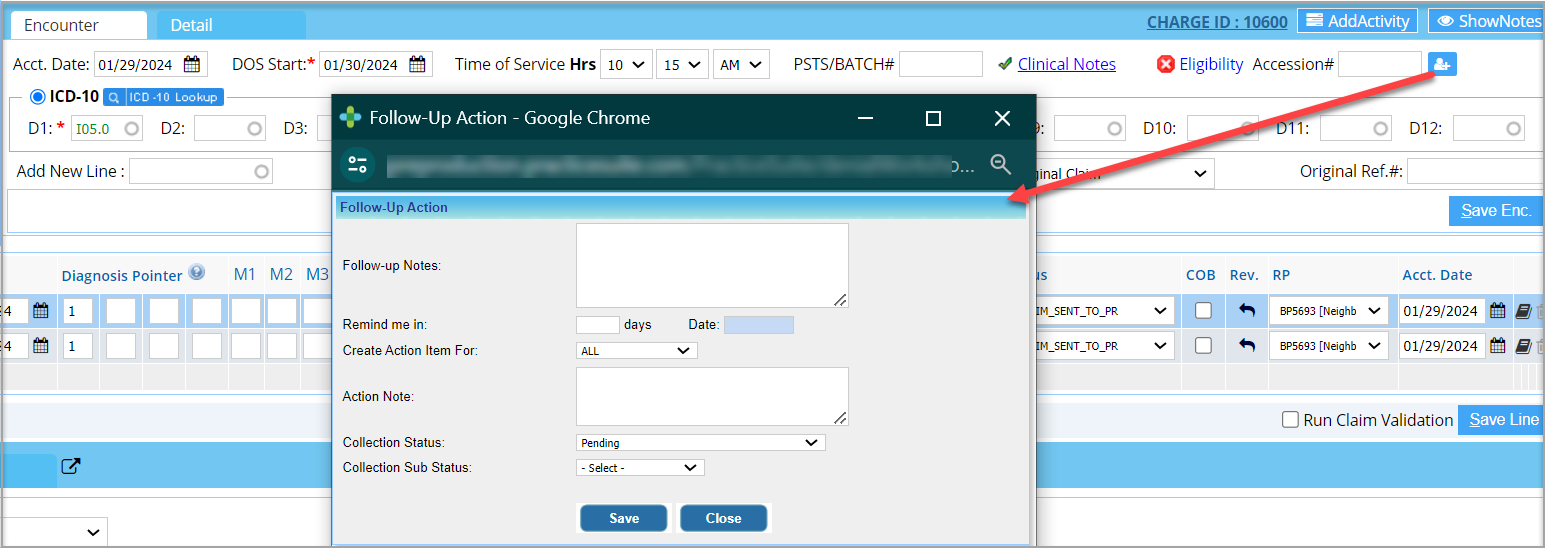Open the DOS Start calendar icon
This screenshot has height=548, width=1545.
[417, 64]
